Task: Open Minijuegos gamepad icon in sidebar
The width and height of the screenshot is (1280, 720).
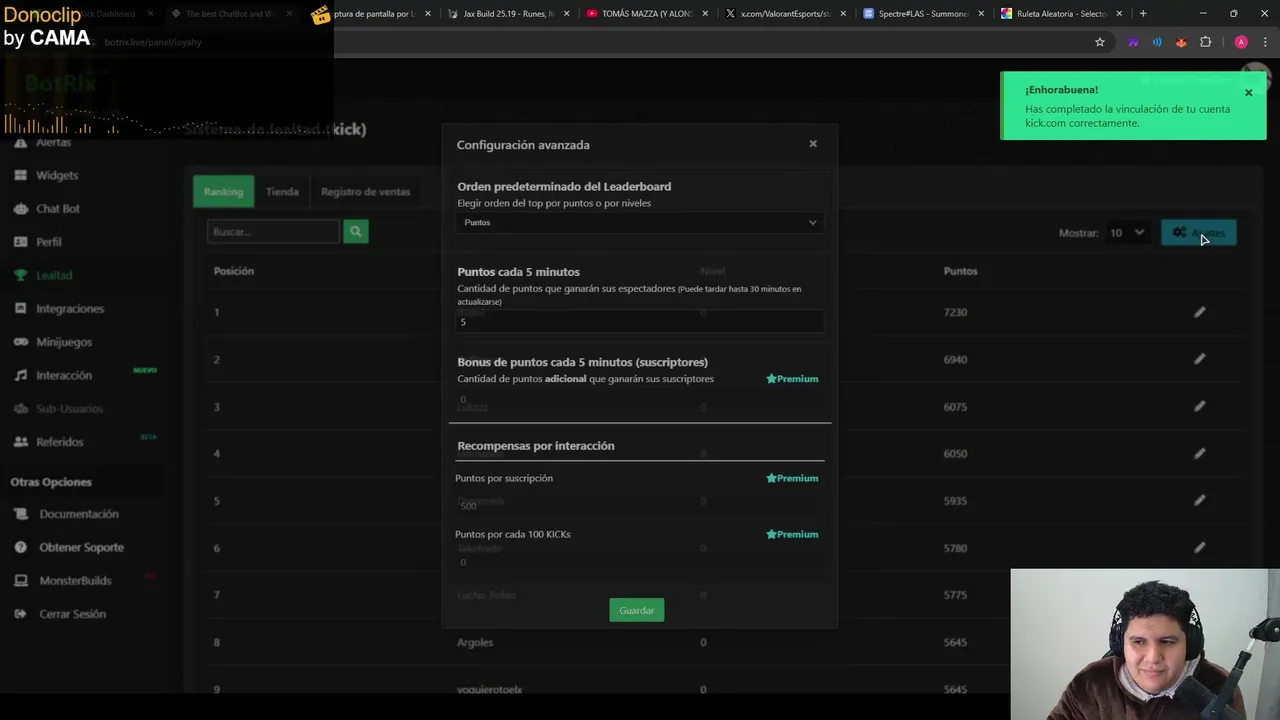Action: coord(20,342)
